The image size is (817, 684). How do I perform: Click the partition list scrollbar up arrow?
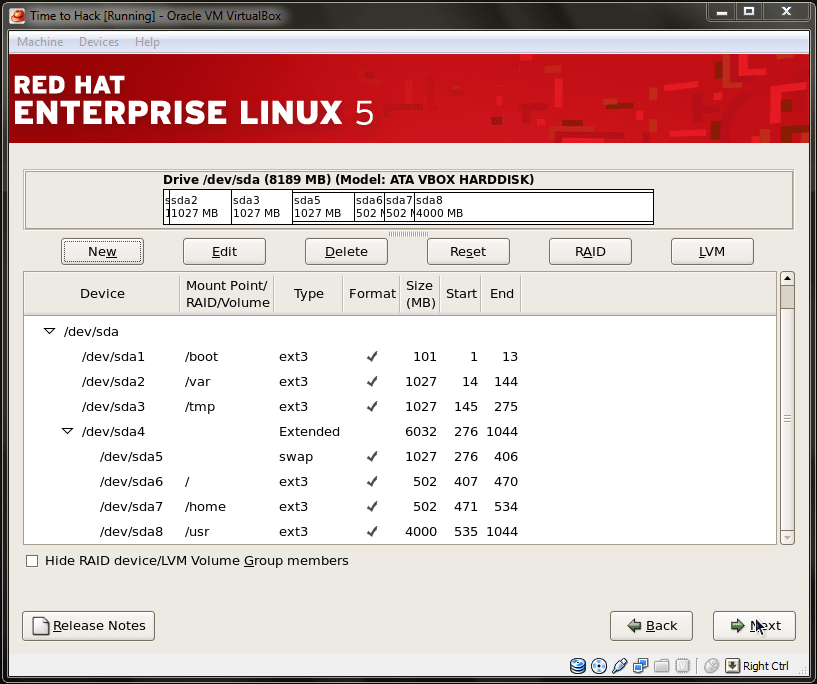pyautogui.click(x=787, y=279)
